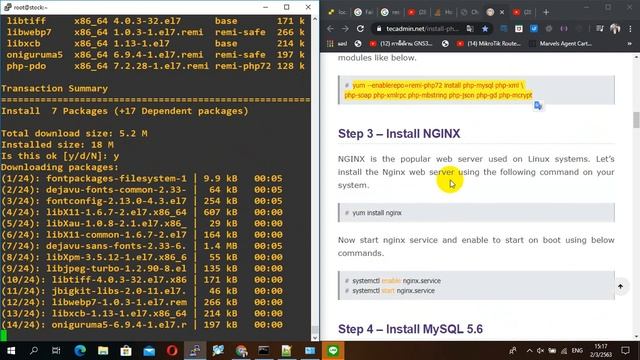Click the tecadmin.net address bar
This screenshot has width=640, height=360.
click(422, 29)
